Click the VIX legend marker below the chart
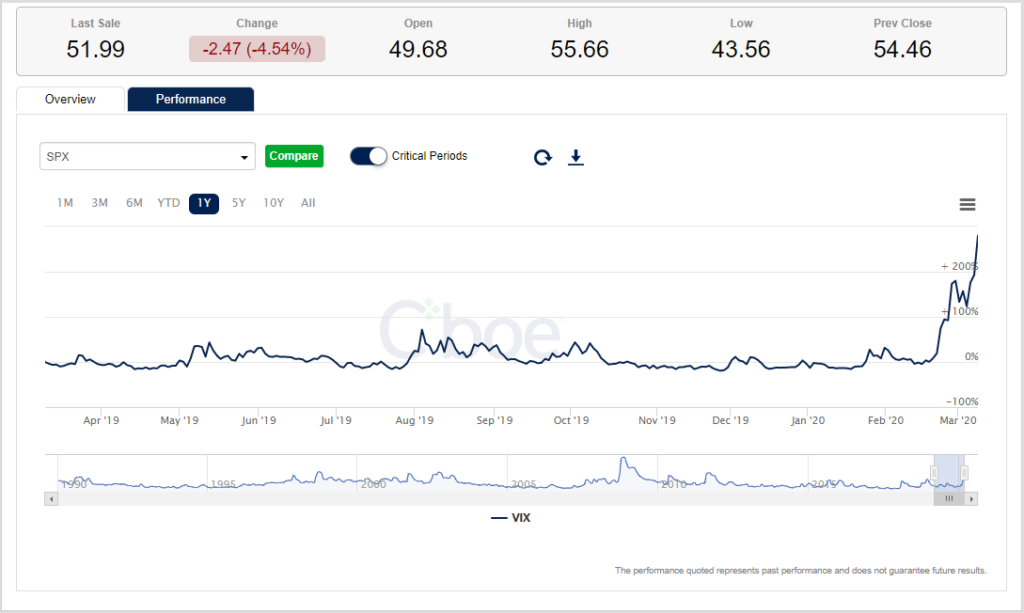Screen dimensions: 1024x613 point(497,517)
